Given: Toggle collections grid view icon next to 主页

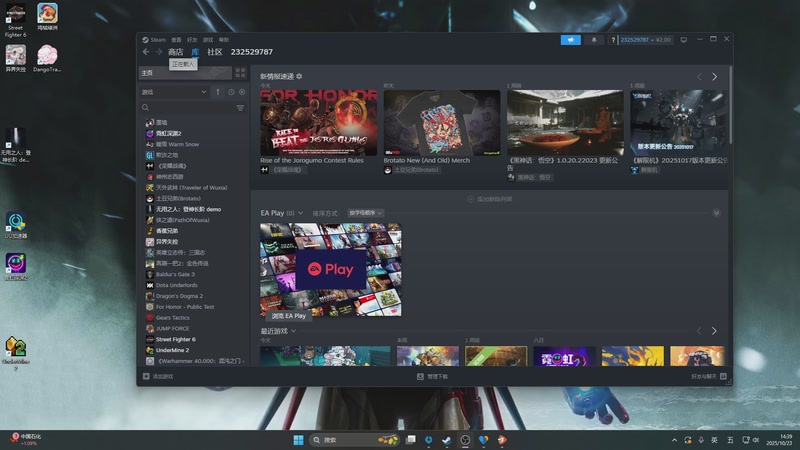Looking at the screenshot, I should [240, 73].
